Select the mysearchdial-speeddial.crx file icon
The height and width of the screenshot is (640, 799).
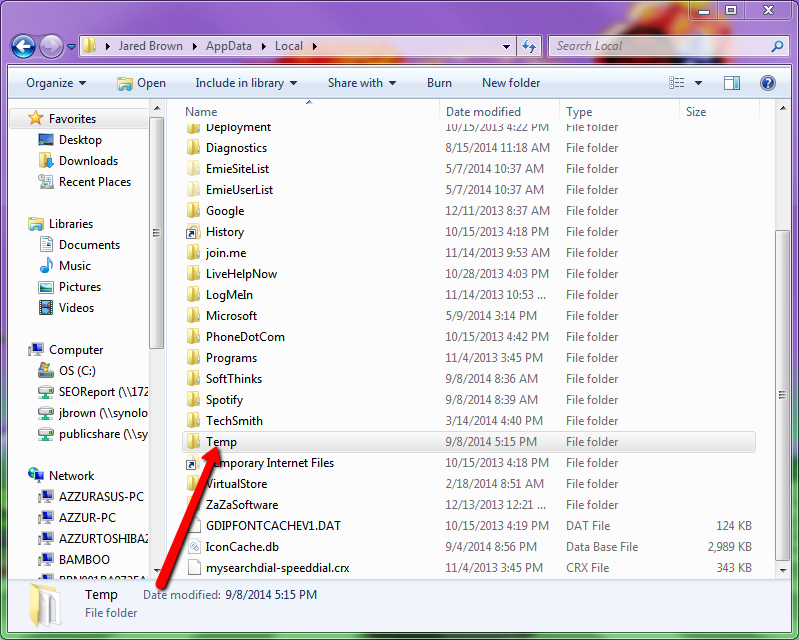click(194, 568)
